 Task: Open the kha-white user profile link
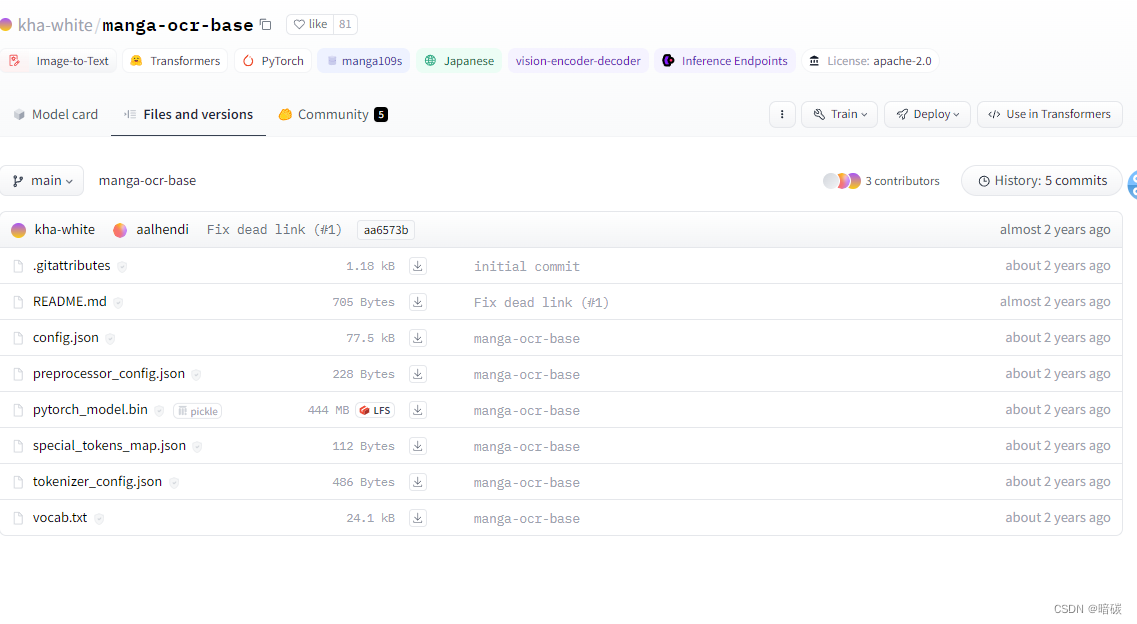click(65, 230)
